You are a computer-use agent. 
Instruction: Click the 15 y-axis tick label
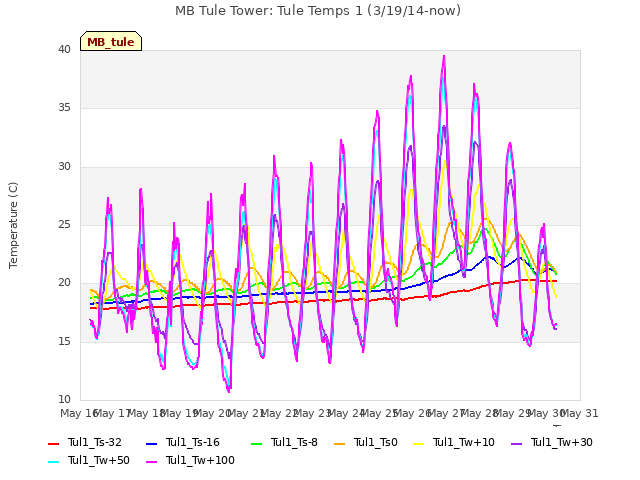click(64, 342)
